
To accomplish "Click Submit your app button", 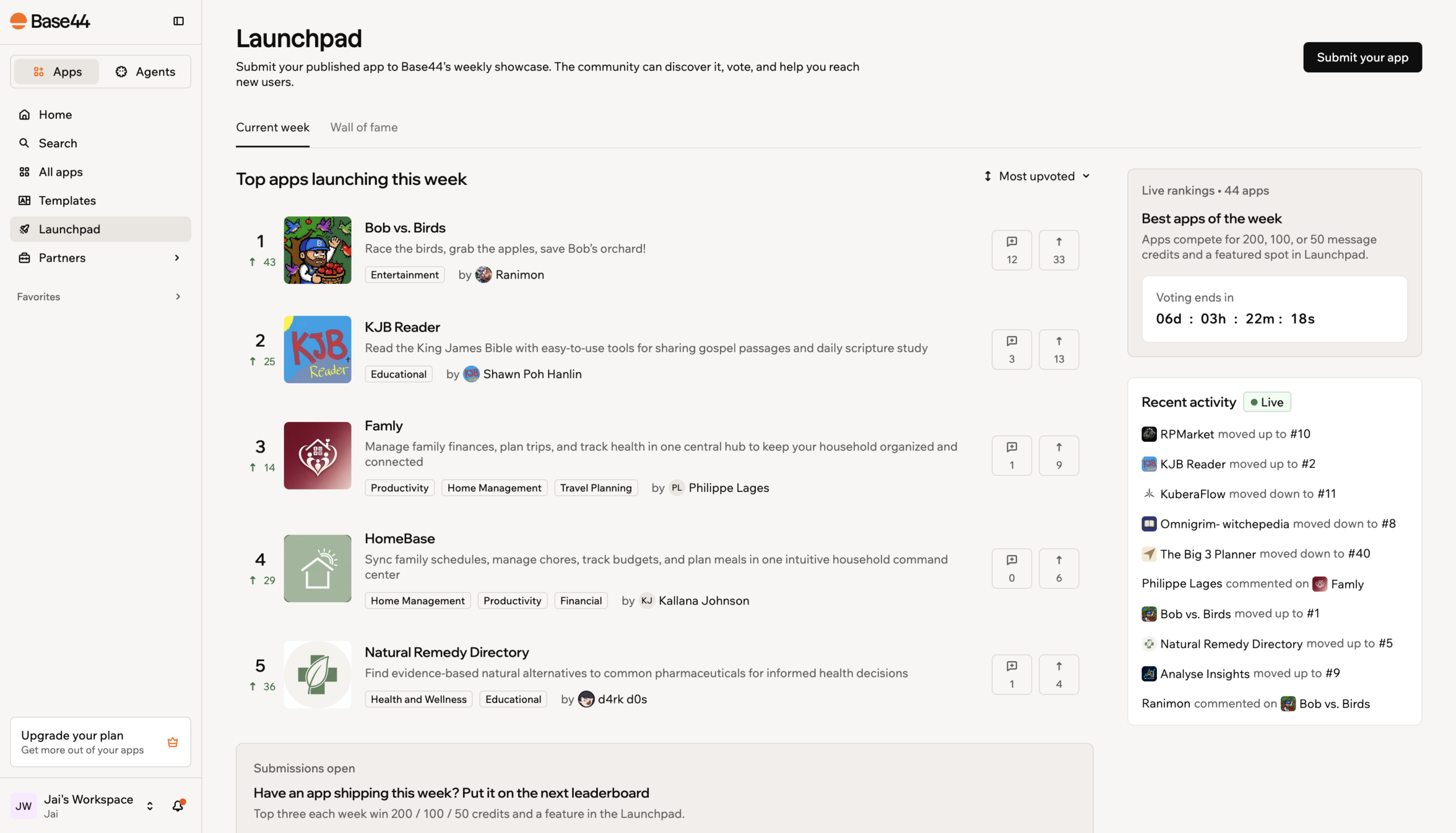I will click(x=1362, y=57).
